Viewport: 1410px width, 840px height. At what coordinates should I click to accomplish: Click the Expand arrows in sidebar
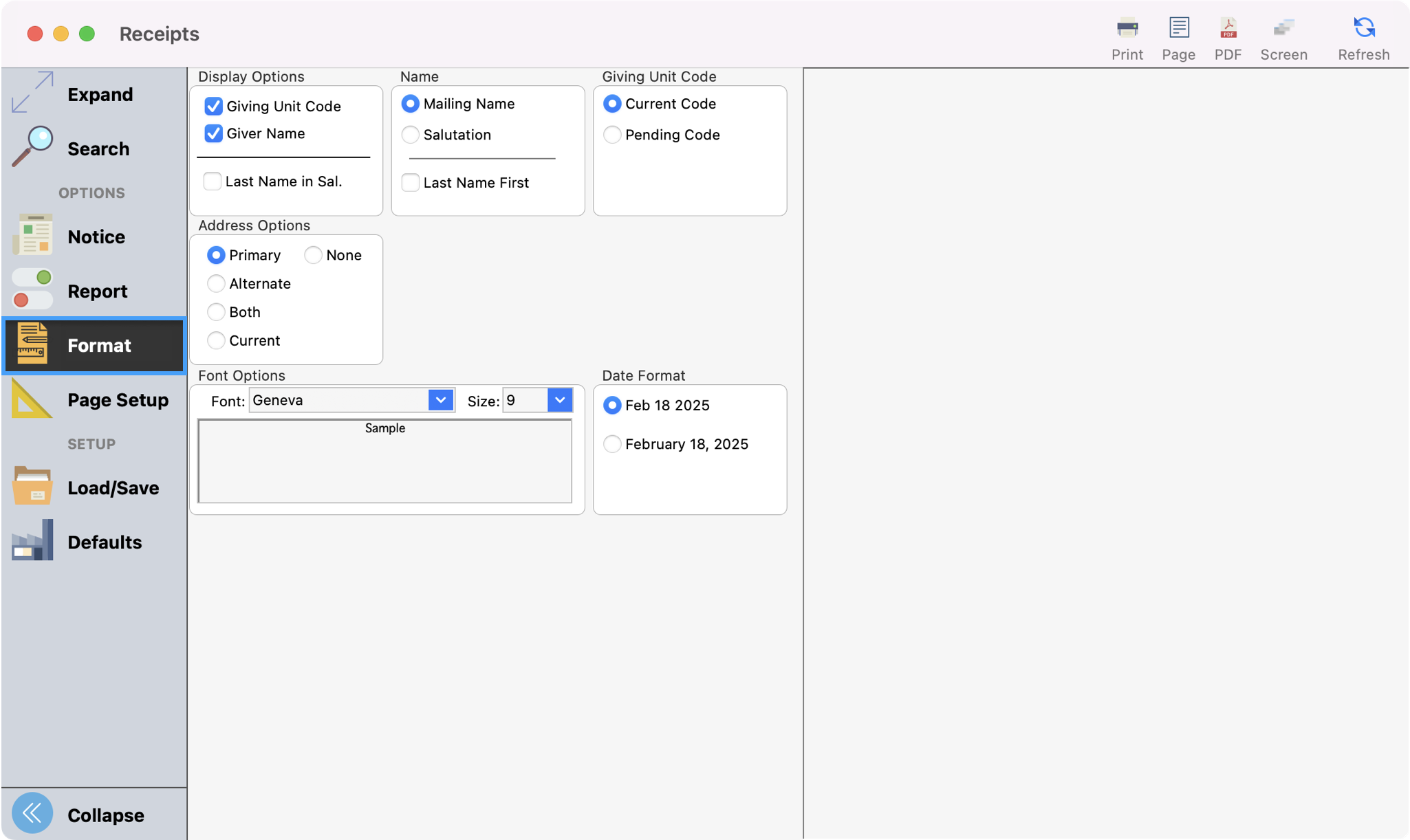[x=32, y=92]
